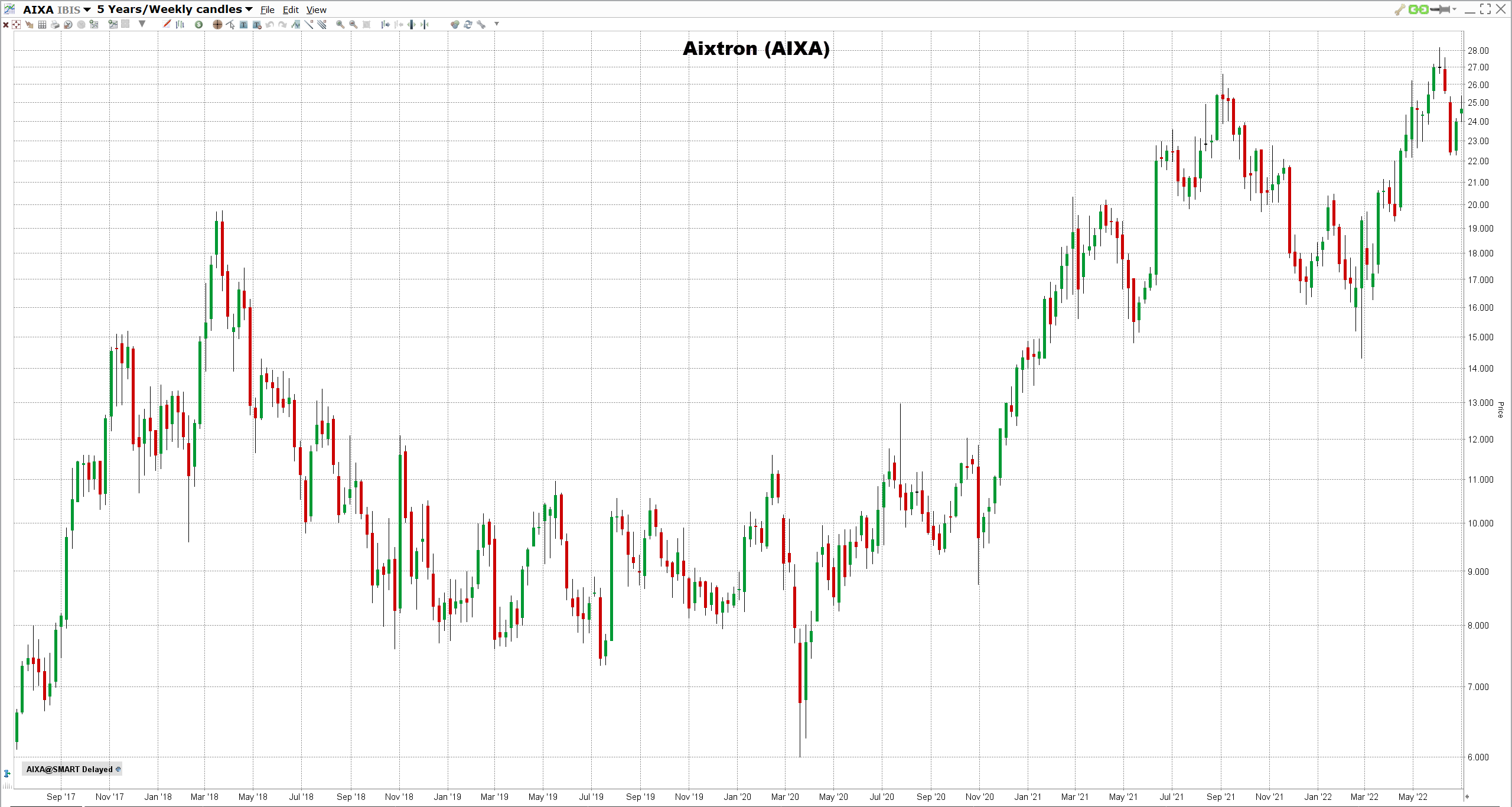Select the parallel lines channel tool
Viewport: 1512px width, 807px height.
[x=322, y=24]
